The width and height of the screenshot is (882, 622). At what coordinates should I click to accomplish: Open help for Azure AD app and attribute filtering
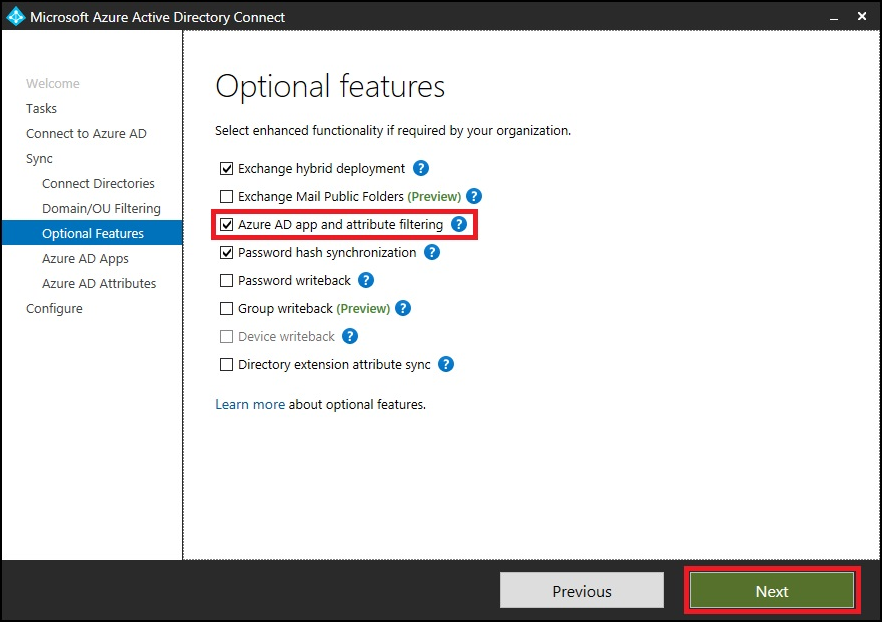click(459, 224)
